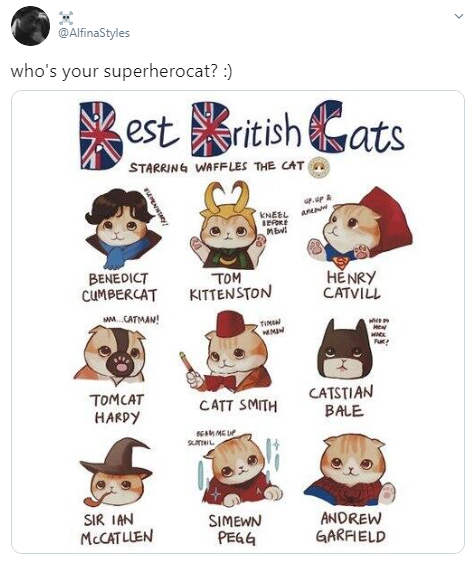Screen dimensions: 474x562
Task: Click the Andrew Garfield spider-suit cat
Action: [351, 470]
